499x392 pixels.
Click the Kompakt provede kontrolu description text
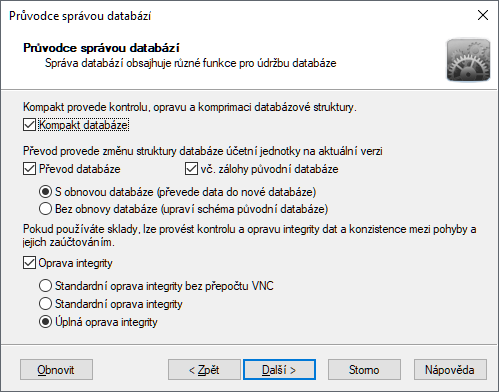pos(190,107)
